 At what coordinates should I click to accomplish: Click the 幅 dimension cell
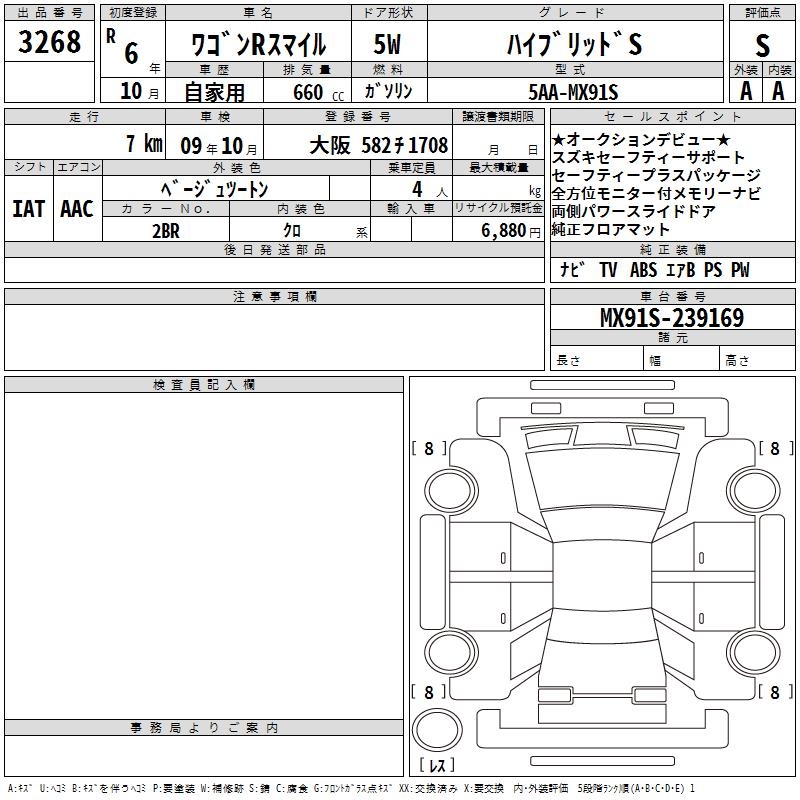pos(682,359)
